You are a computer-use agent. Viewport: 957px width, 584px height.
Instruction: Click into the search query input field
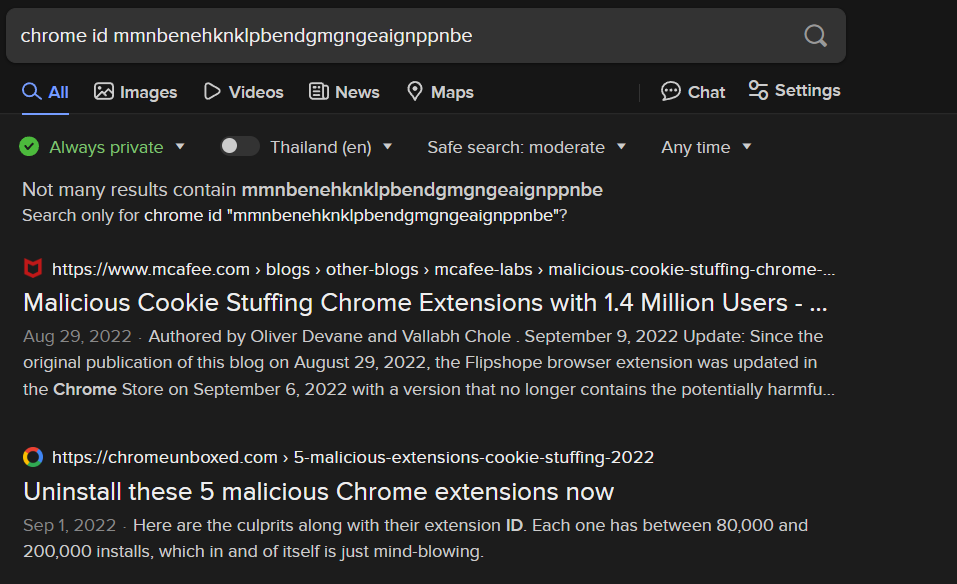[400, 36]
